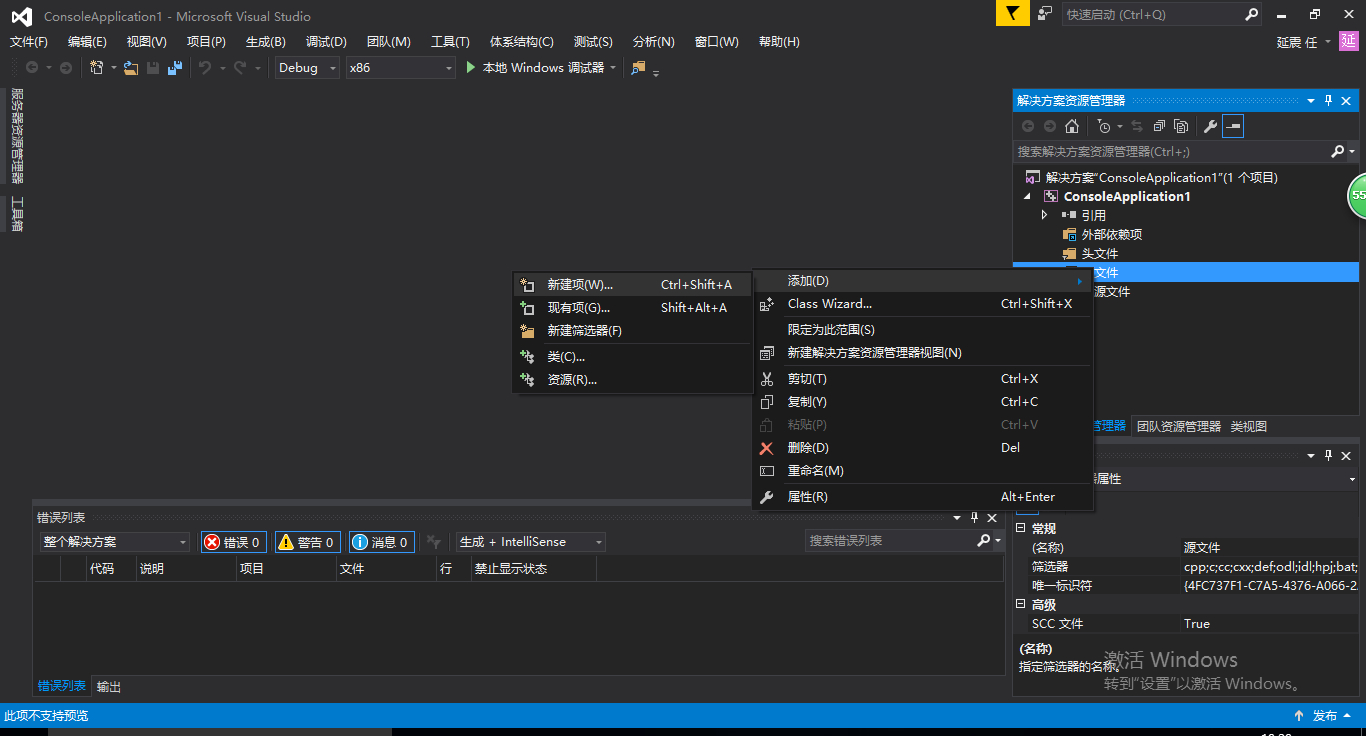
Task: Choose 限定为此范围(S) in context menu
Action: click(923, 330)
